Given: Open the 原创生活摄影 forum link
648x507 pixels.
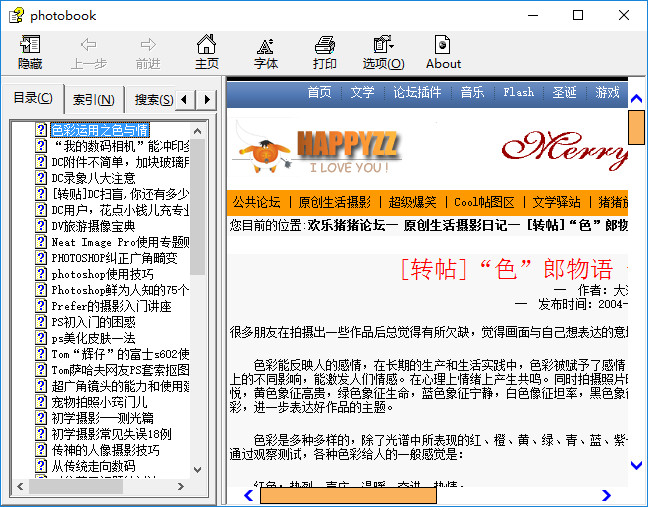Looking at the screenshot, I should coord(334,202).
